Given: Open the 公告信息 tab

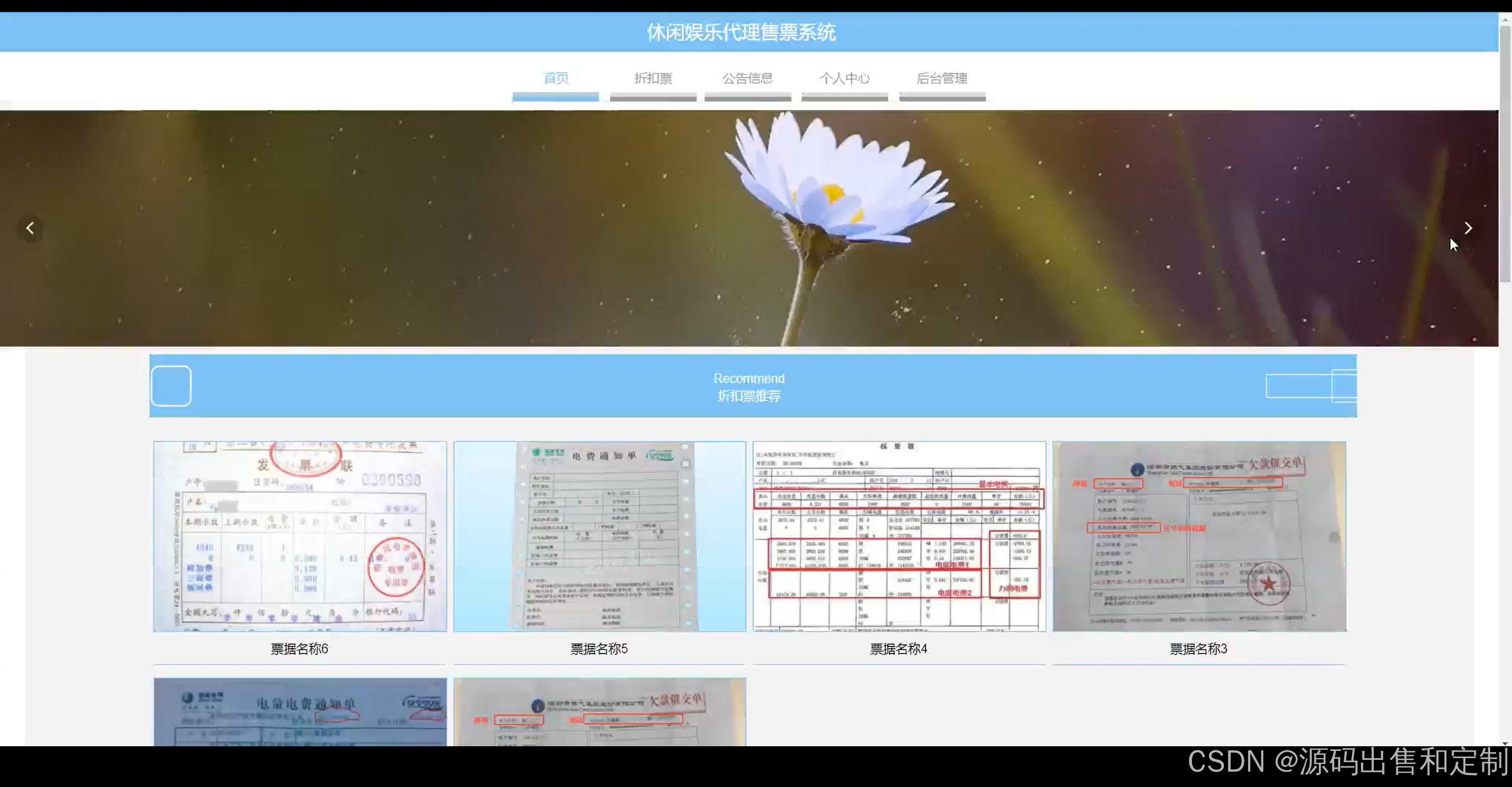Looking at the screenshot, I should [x=748, y=79].
